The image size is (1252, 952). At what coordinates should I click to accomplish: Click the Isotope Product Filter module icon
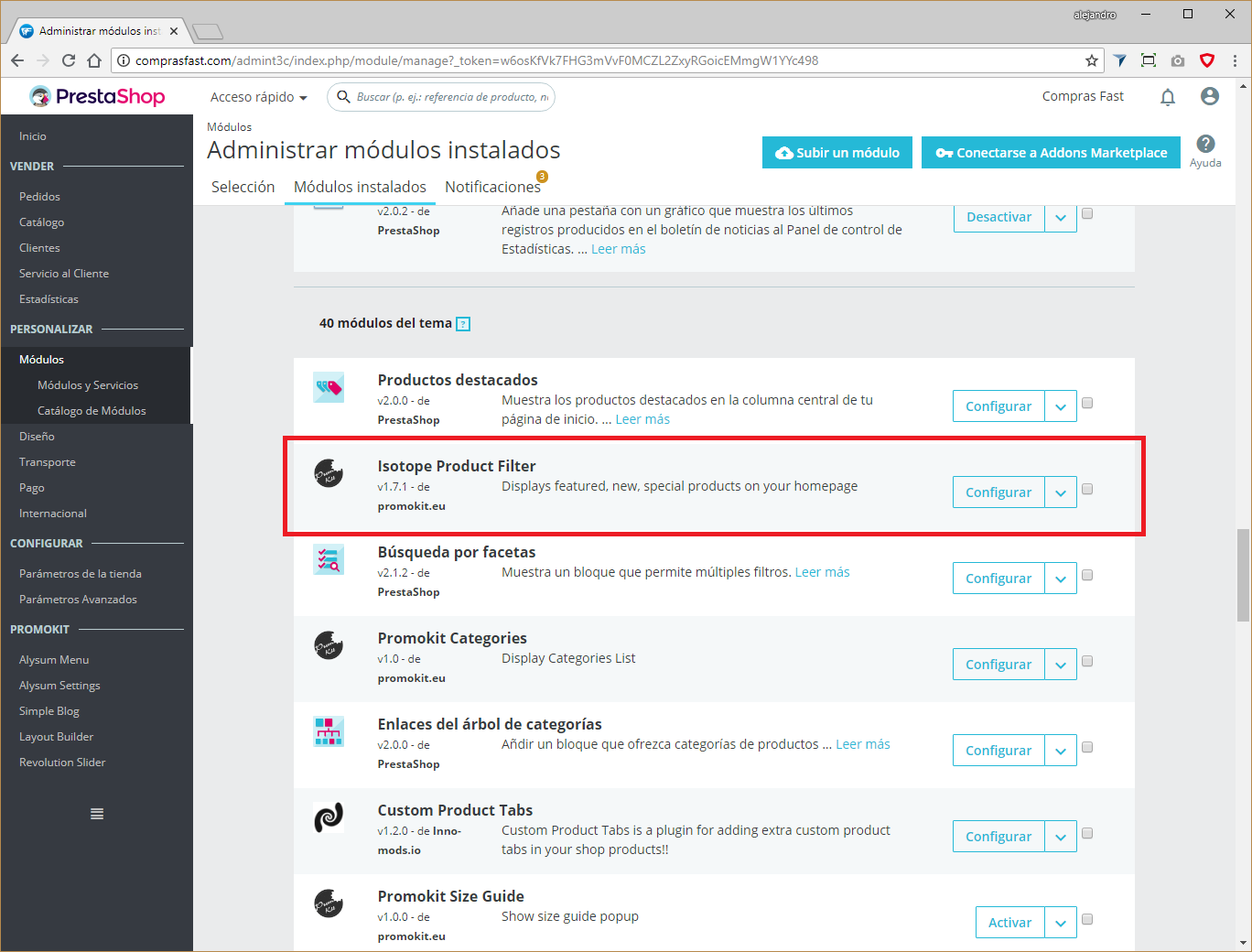pos(329,473)
